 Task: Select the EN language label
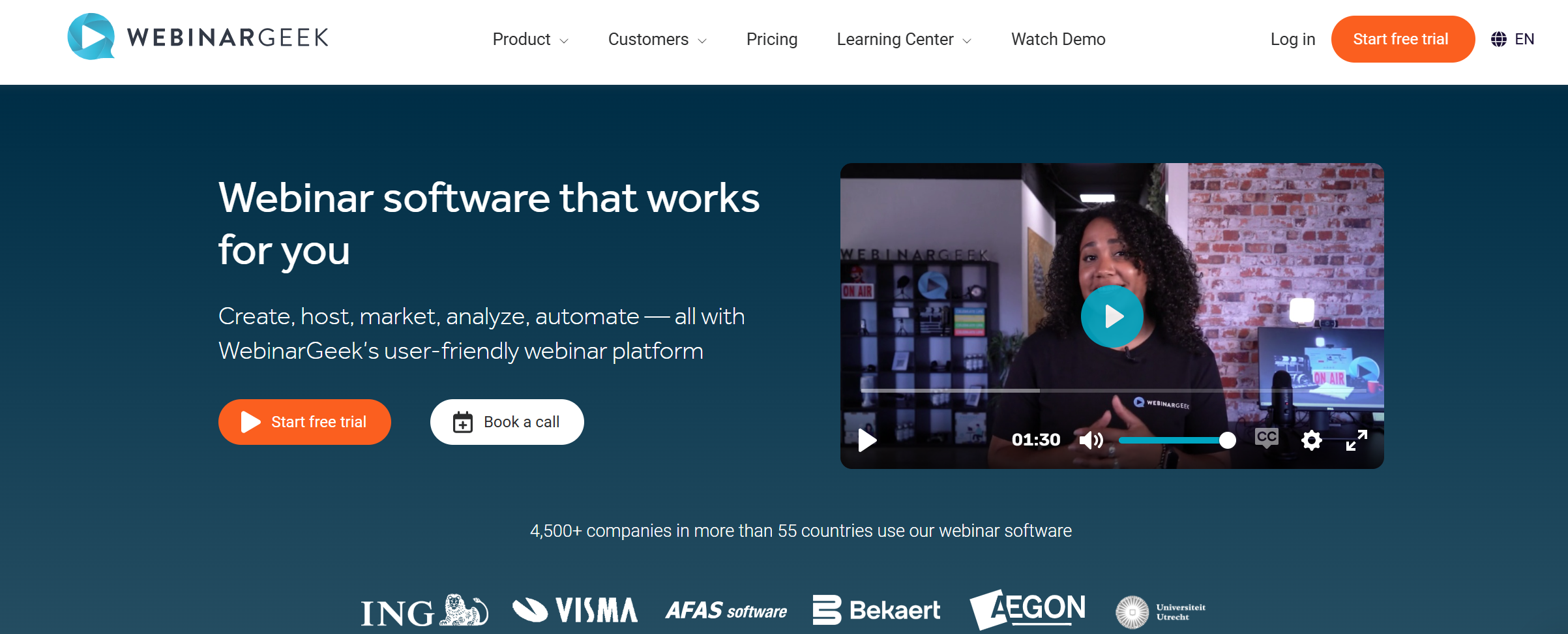click(1524, 39)
